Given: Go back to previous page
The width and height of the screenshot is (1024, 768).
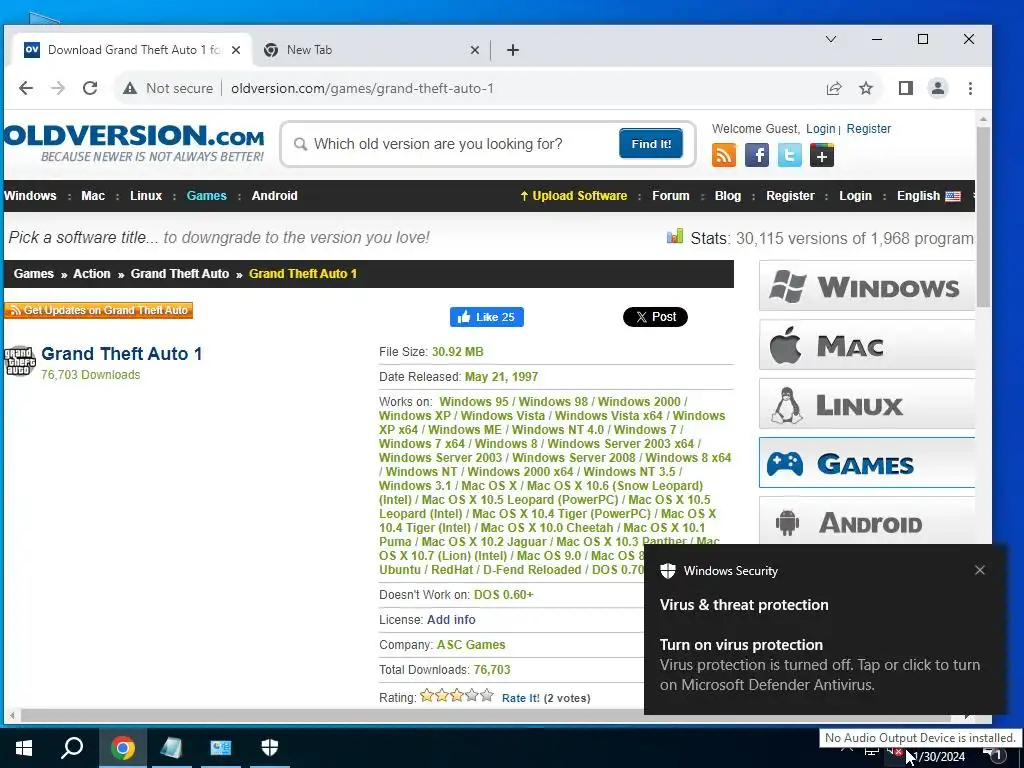Looking at the screenshot, I should pyautogui.click(x=25, y=88).
